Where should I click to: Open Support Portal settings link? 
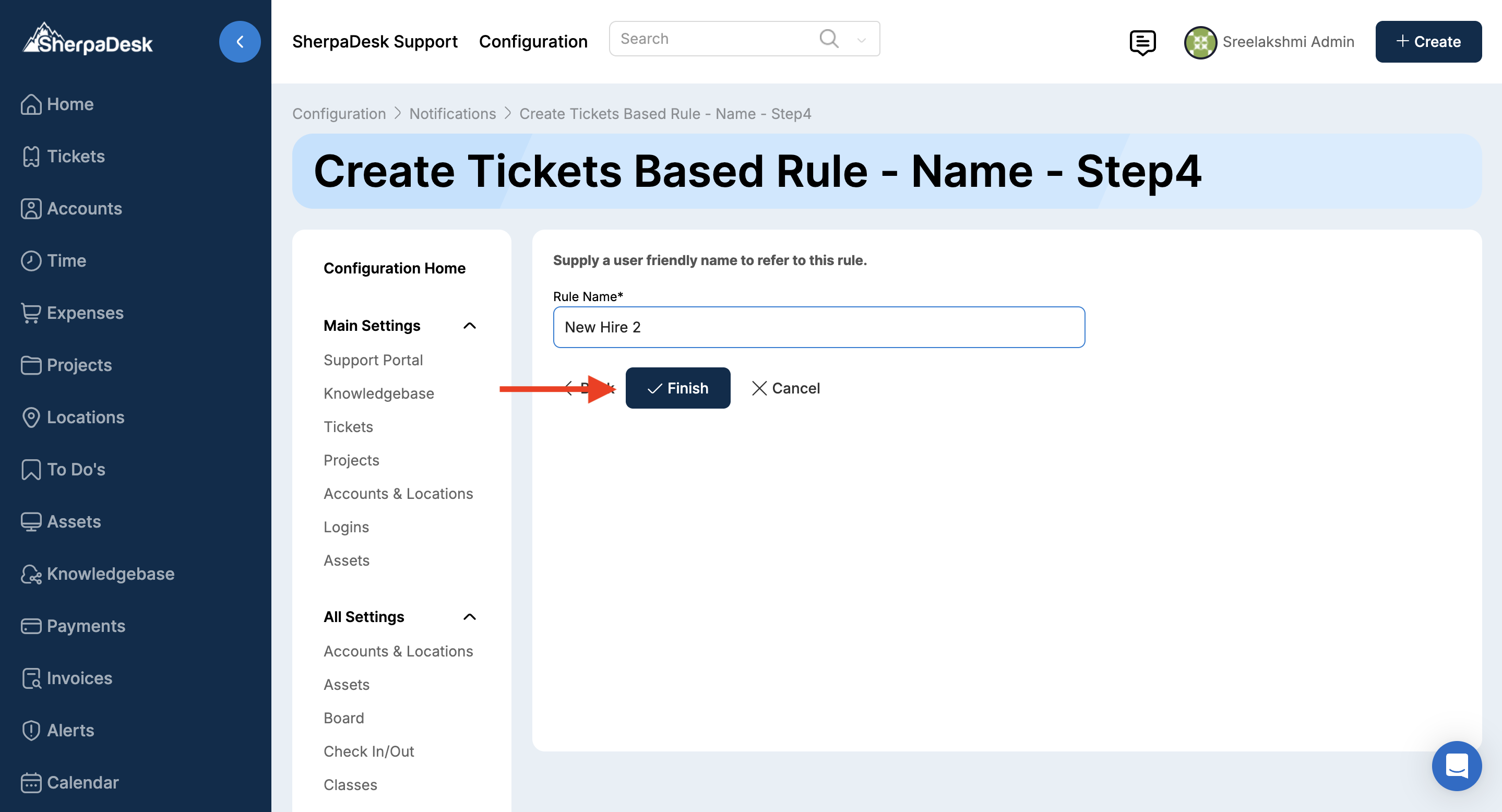373,360
